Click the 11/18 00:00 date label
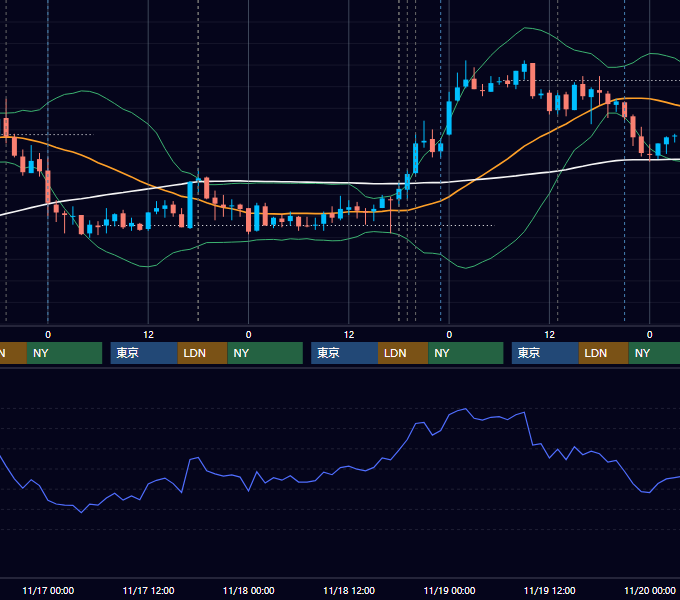Screen dimensions: 680x600 (x=248, y=590)
